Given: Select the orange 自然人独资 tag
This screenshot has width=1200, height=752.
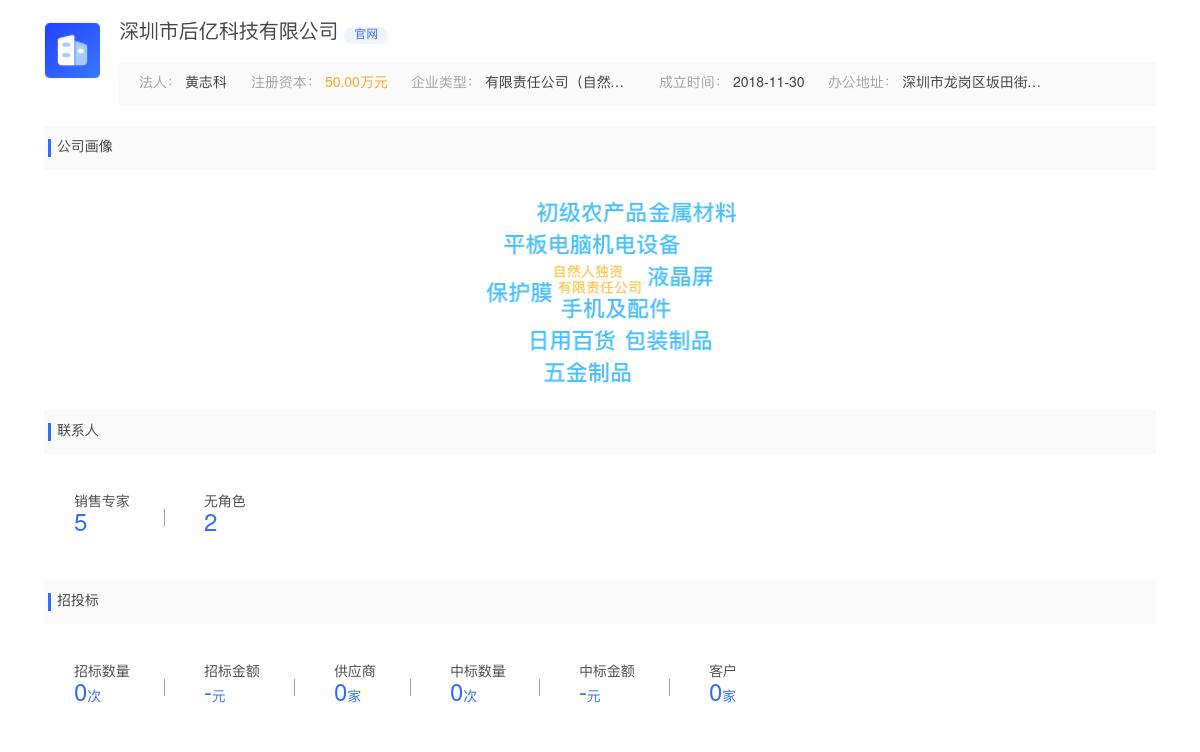Looking at the screenshot, I should (x=588, y=270).
